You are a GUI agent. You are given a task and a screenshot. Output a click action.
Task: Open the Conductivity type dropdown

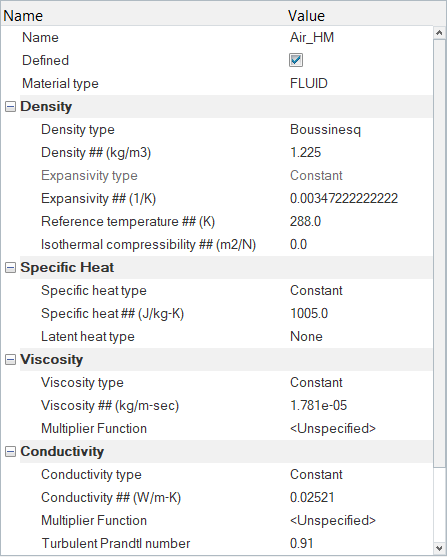pyautogui.click(x=360, y=474)
